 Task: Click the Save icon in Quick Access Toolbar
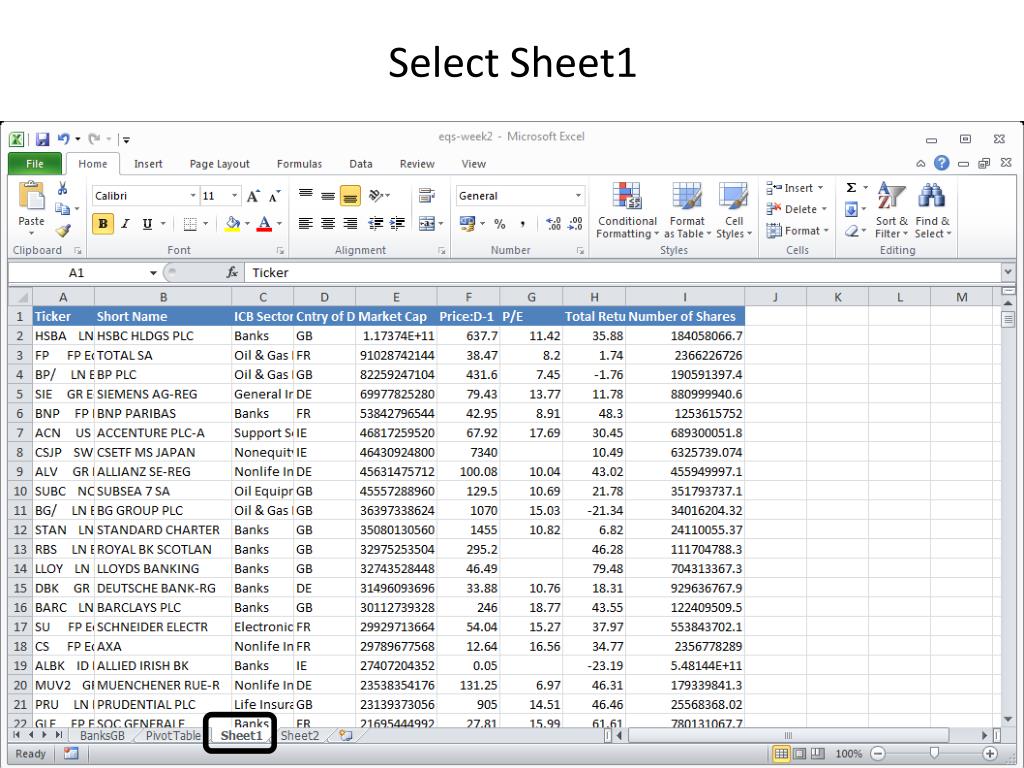click(x=42, y=139)
